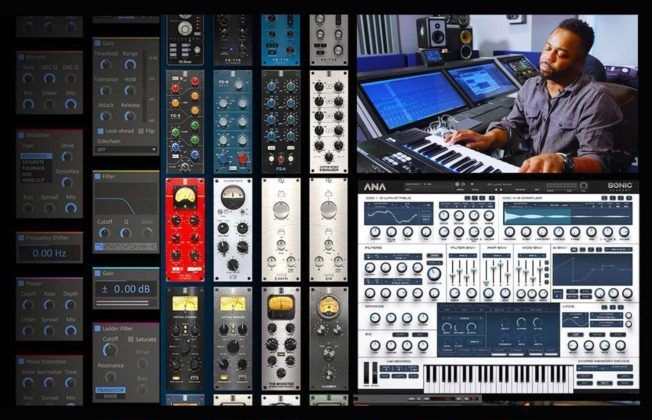The width and height of the screenshot is (652, 420).
Task: Open The Monster compressor module
Action: tap(281, 338)
